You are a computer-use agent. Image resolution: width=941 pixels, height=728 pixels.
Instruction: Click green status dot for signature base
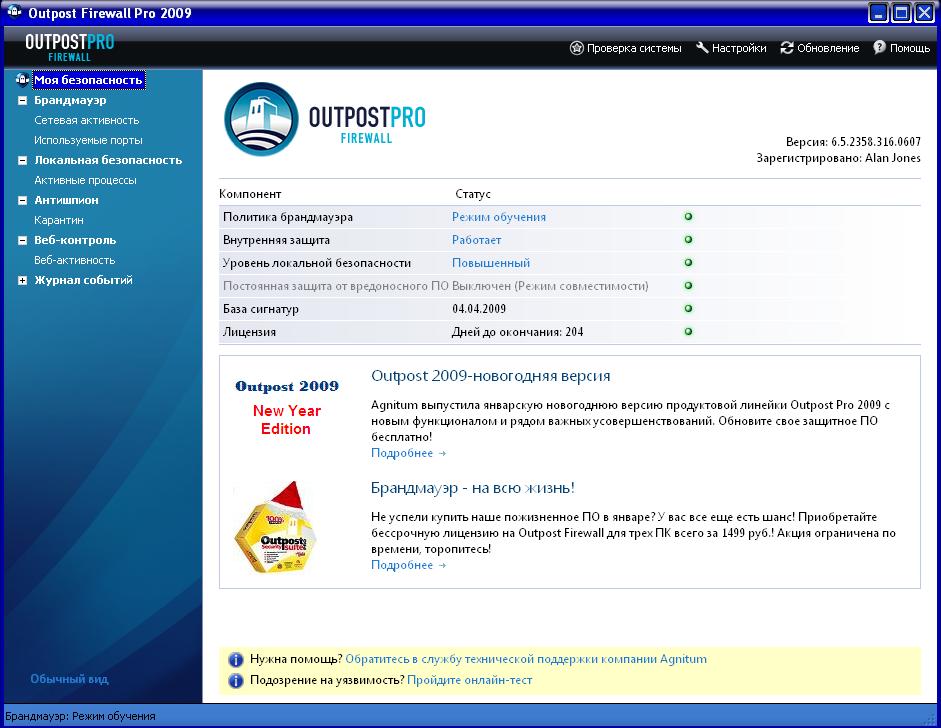coord(688,308)
